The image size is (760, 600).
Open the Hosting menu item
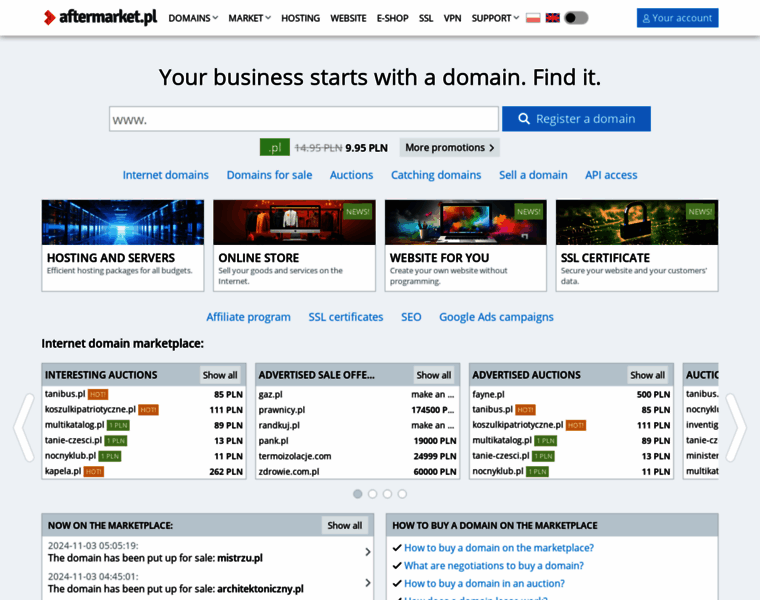click(300, 18)
